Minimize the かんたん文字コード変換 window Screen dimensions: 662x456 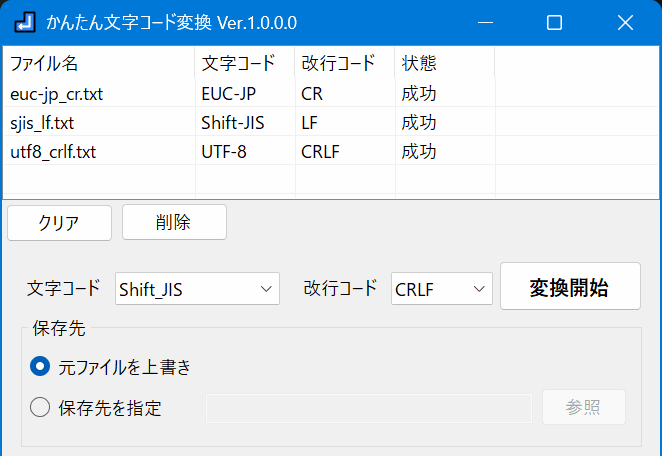[485, 22]
